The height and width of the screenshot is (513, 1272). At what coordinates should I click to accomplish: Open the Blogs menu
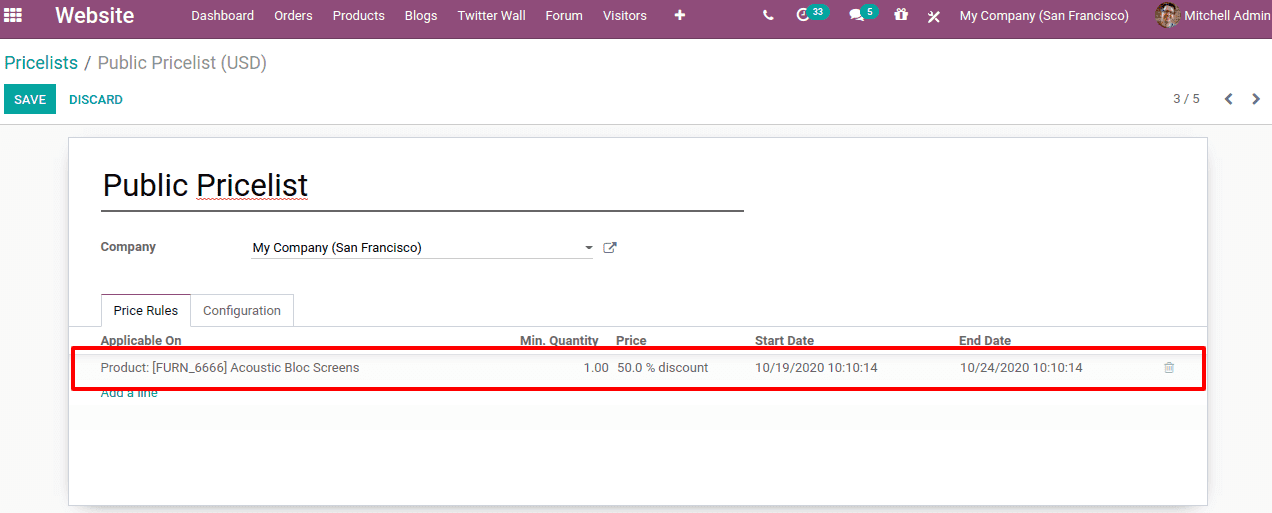pyautogui.click(x=421, y=16)
